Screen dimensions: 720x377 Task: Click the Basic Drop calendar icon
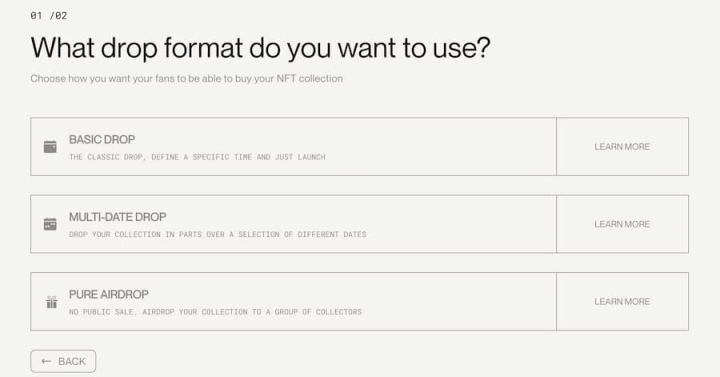pos(50,147)
